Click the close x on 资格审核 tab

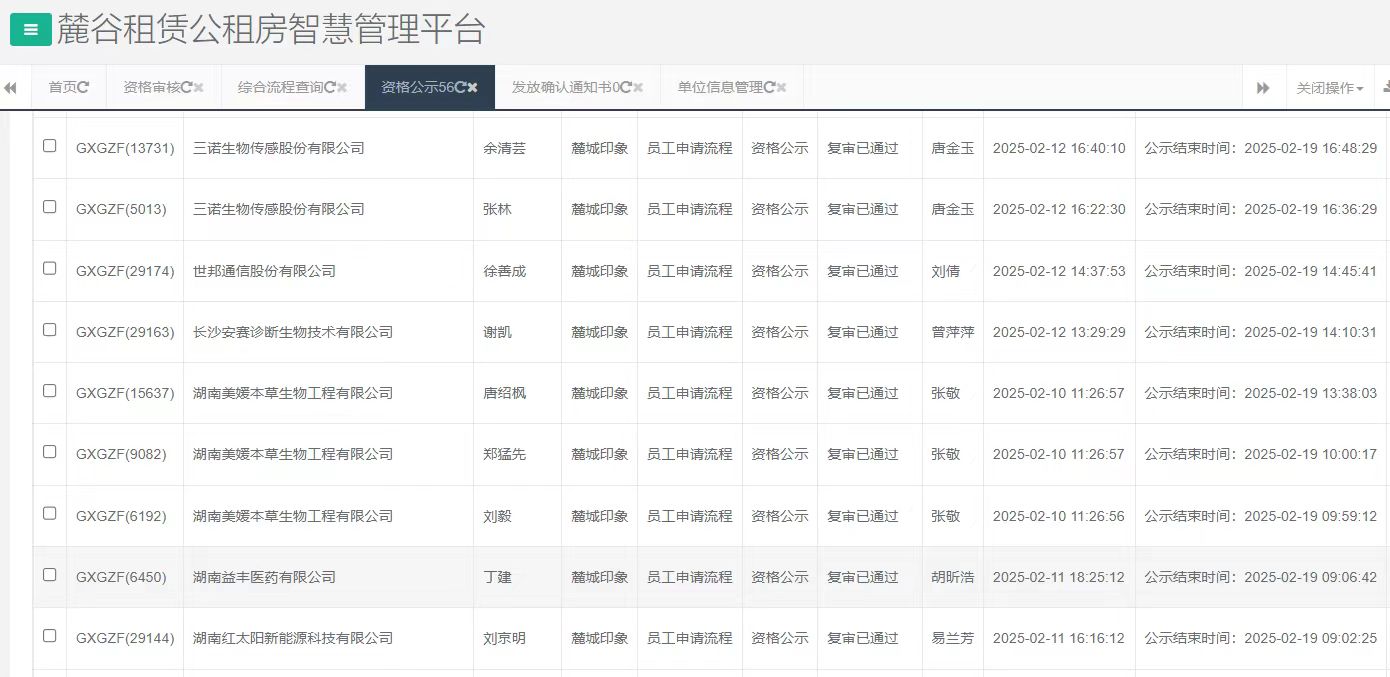[x=198, y=87]
